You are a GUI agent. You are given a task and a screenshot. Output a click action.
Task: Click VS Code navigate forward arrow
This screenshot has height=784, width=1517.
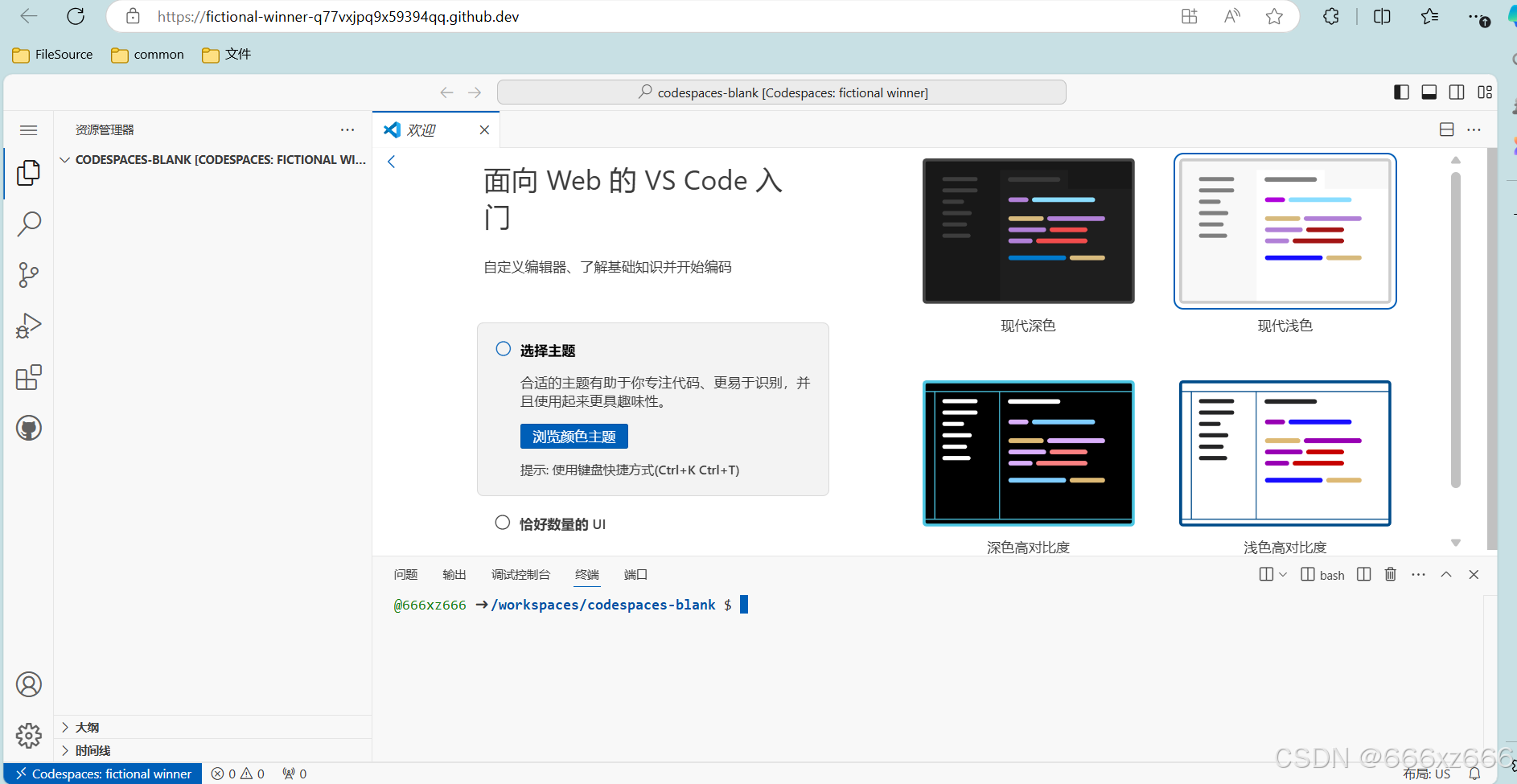[475, 92]
